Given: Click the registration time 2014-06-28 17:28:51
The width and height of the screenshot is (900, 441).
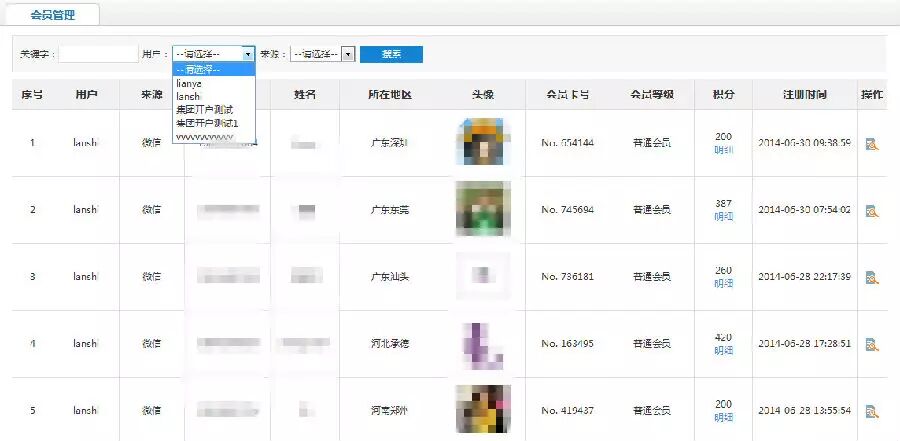Looking at the screenshot, I should click(805, 343).
